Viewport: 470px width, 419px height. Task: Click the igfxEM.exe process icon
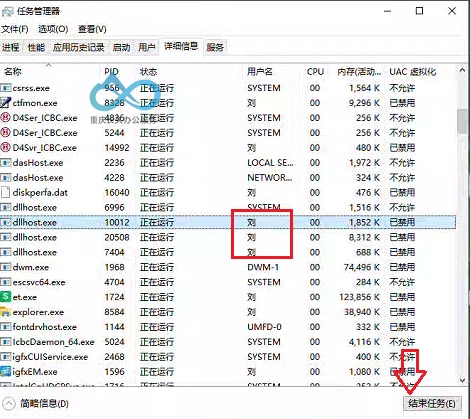6,372
